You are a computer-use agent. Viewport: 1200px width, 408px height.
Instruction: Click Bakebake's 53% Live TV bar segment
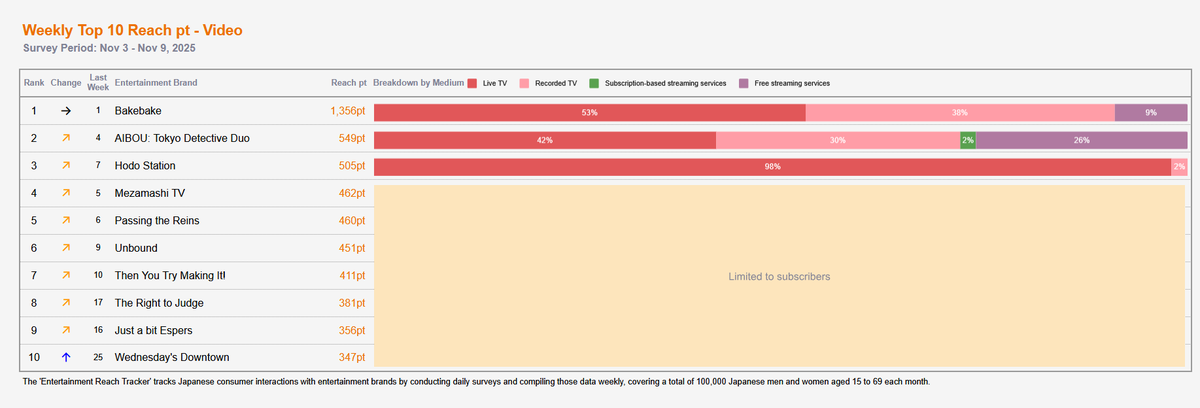pyautogui.click(x=589, y=112)
